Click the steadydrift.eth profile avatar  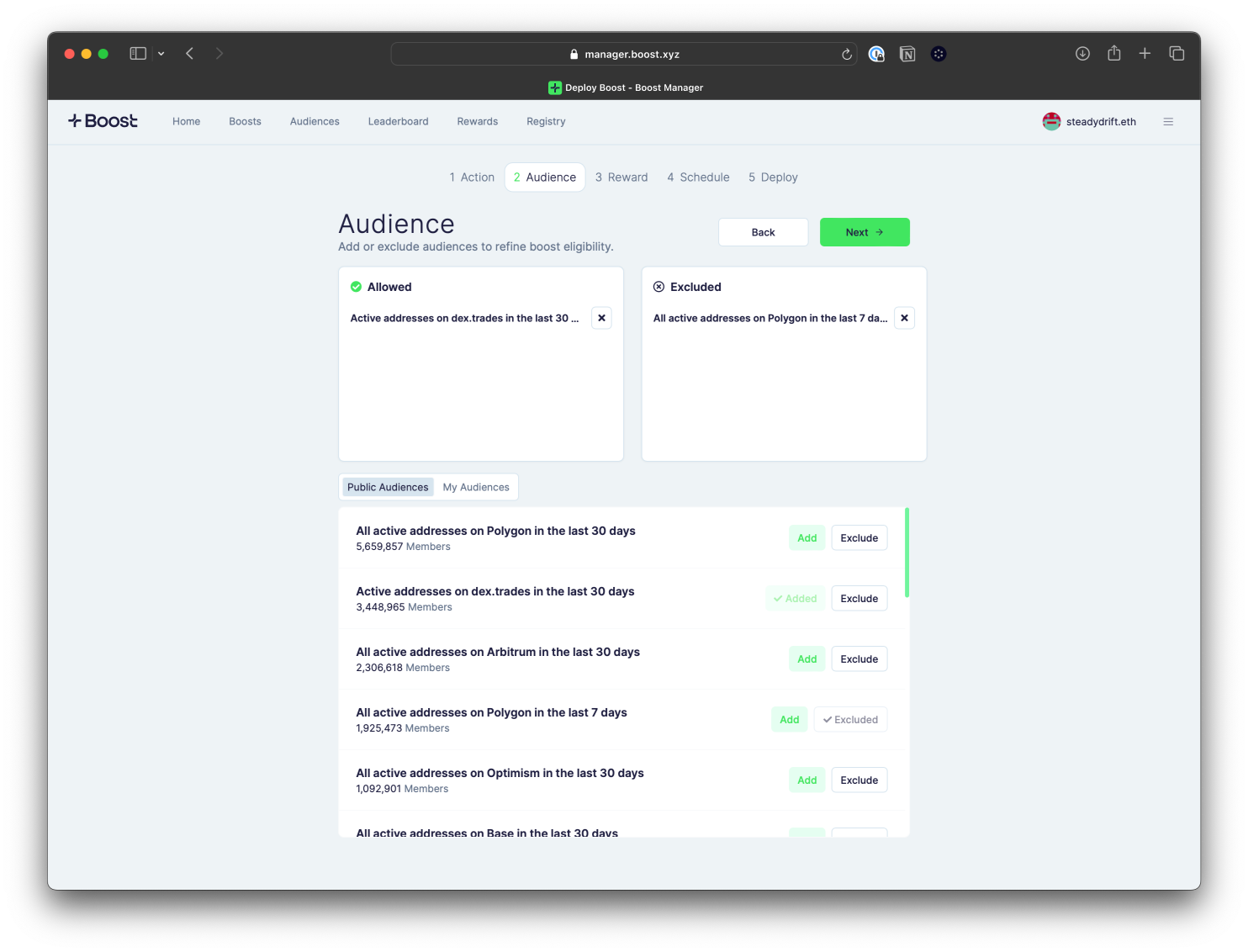(x=1050, y=121)
